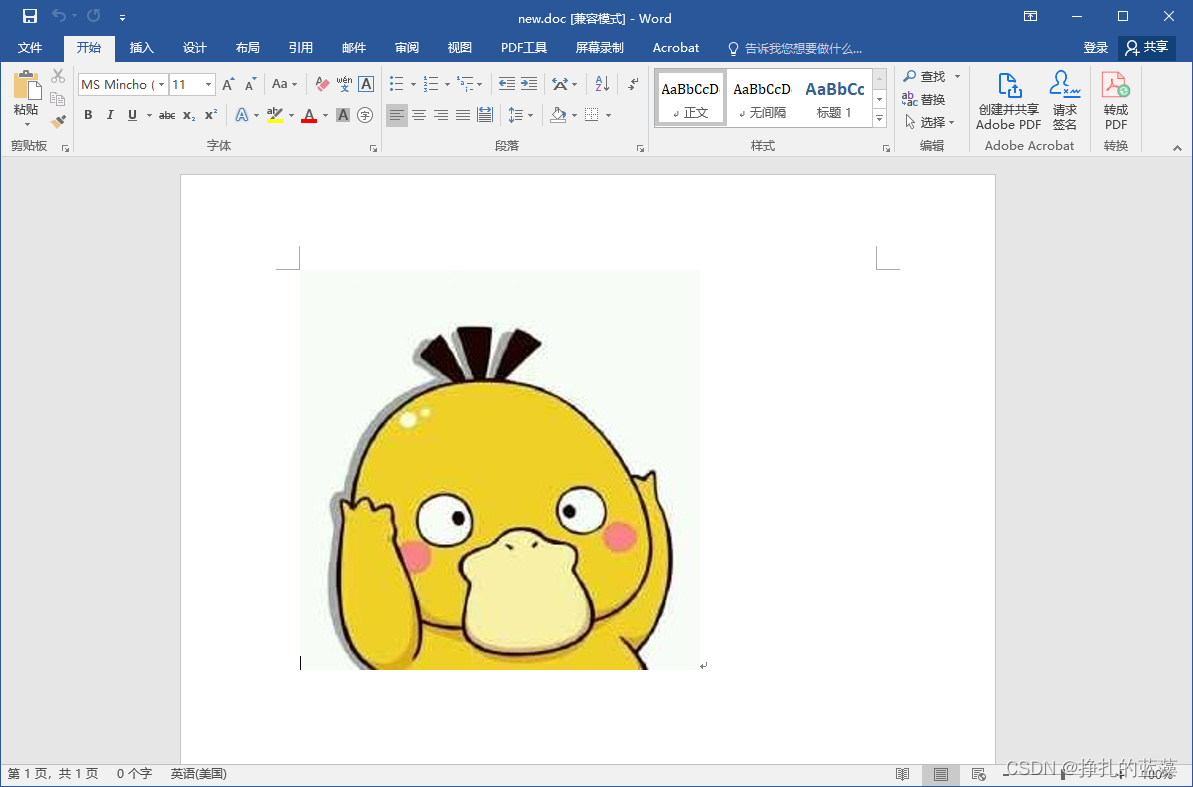Toggle Underline formatting
The image size is (1193, 787).
[132, 115]
